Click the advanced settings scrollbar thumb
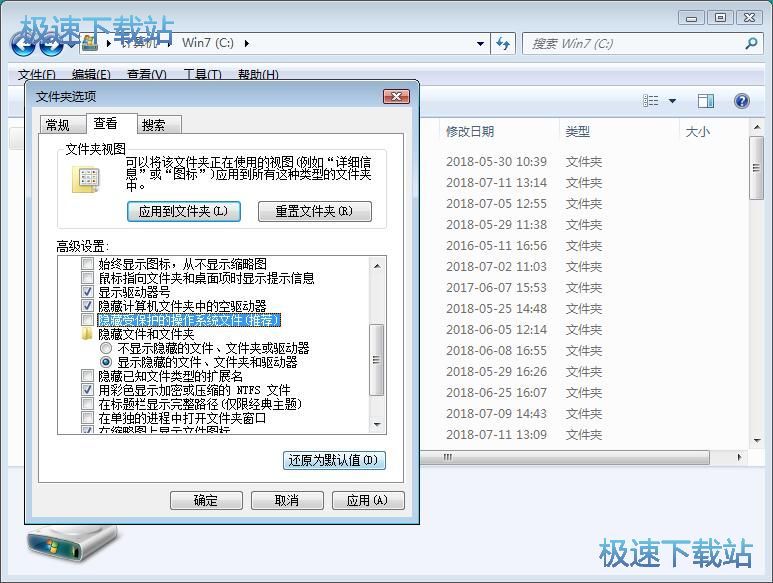 click(x=377, y=360)
